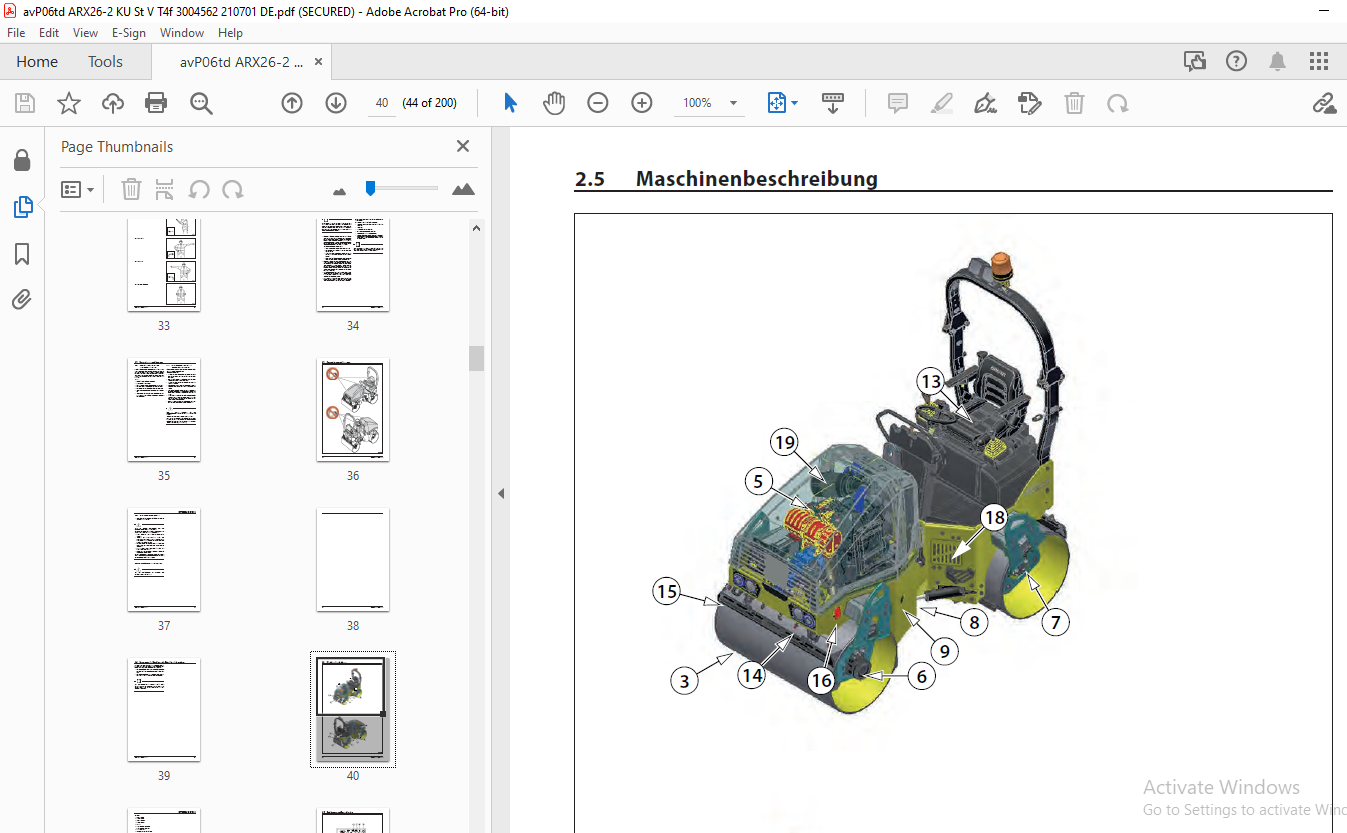Select the blank page 38 thumbnail
This screenshot has height=833, width=1347.
click(x=353, y=560)
